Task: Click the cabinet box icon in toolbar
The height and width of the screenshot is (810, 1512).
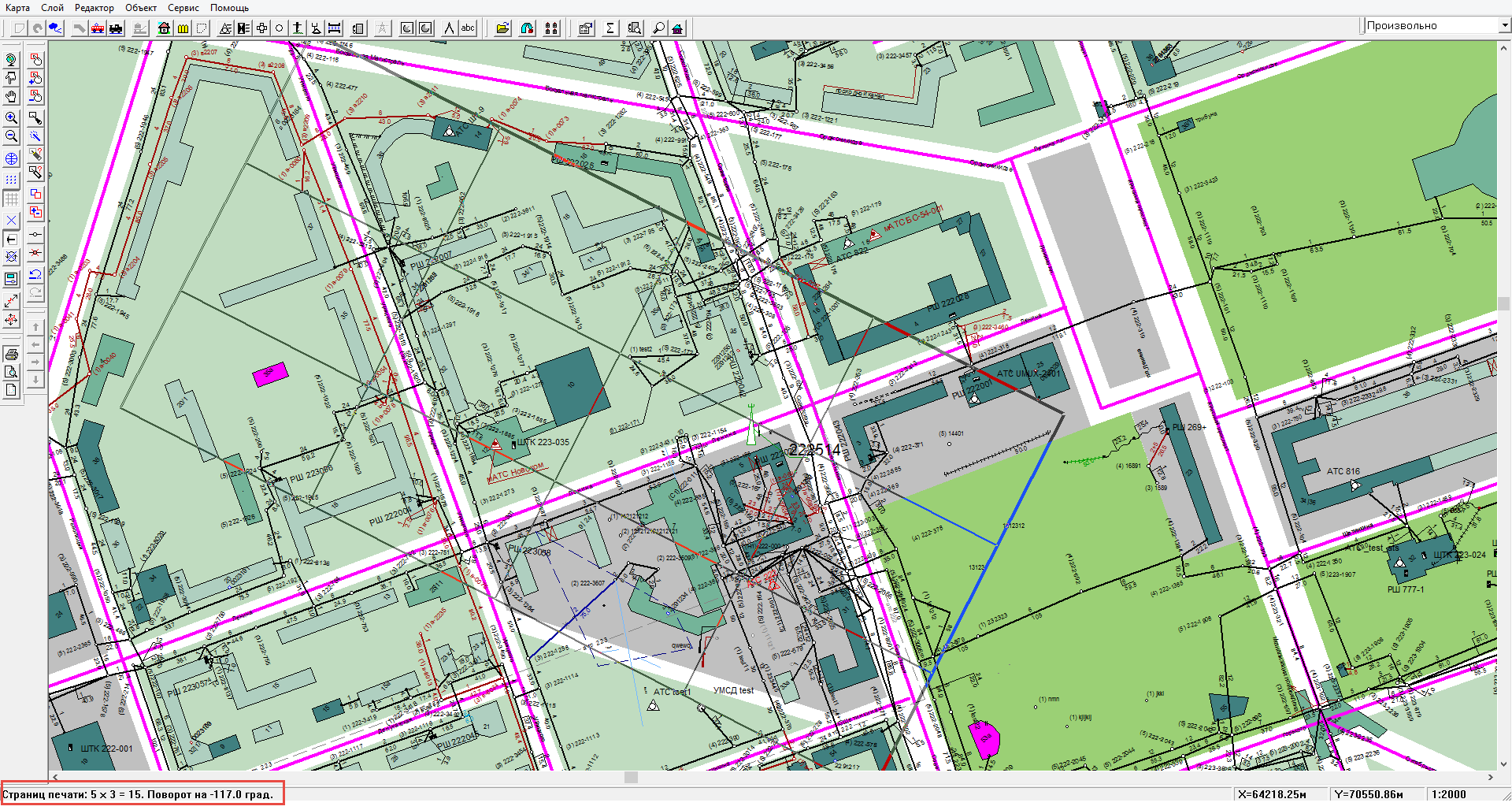Action: click(358, 28)
